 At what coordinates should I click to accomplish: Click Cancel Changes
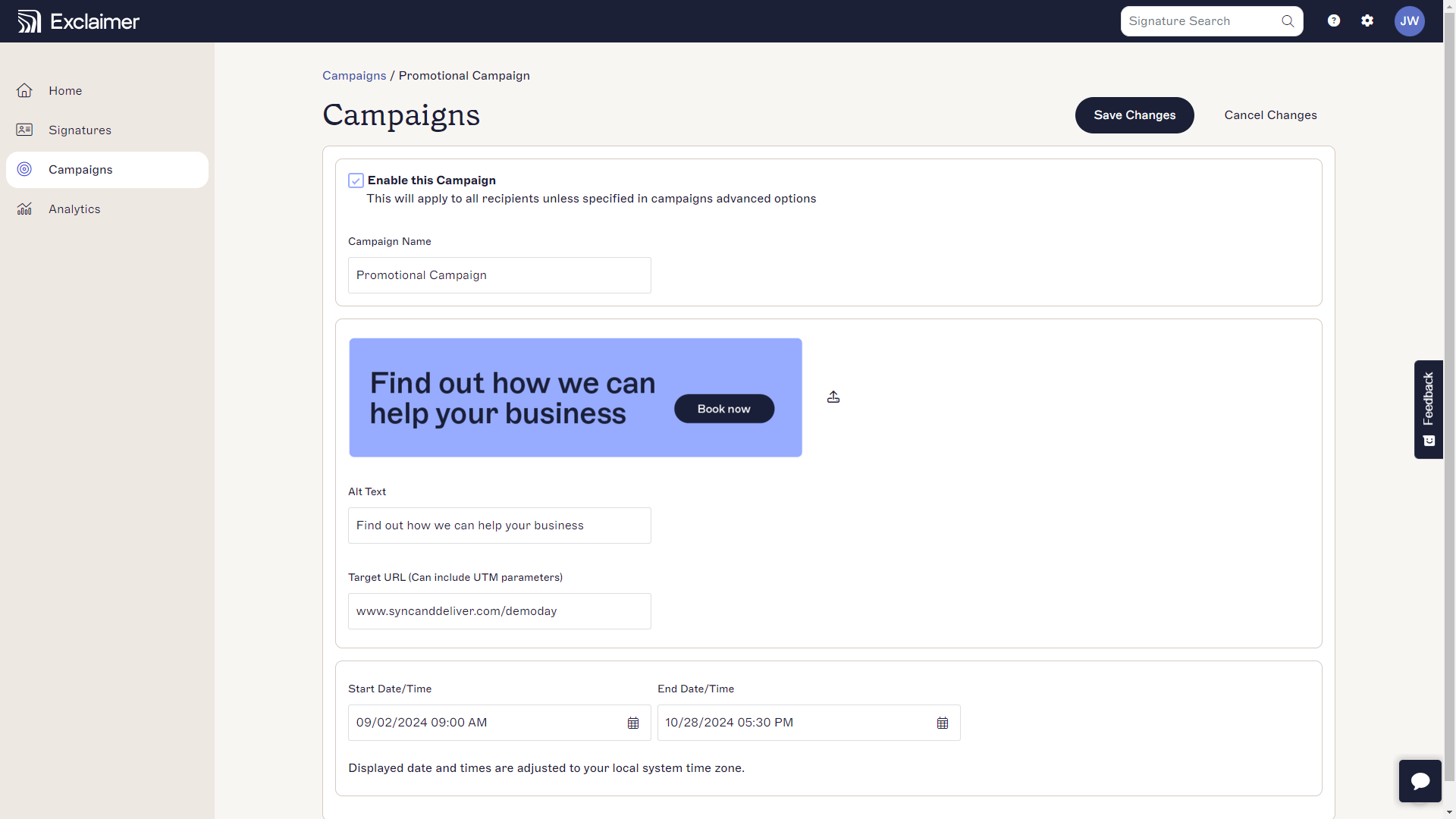point(1270,115)
